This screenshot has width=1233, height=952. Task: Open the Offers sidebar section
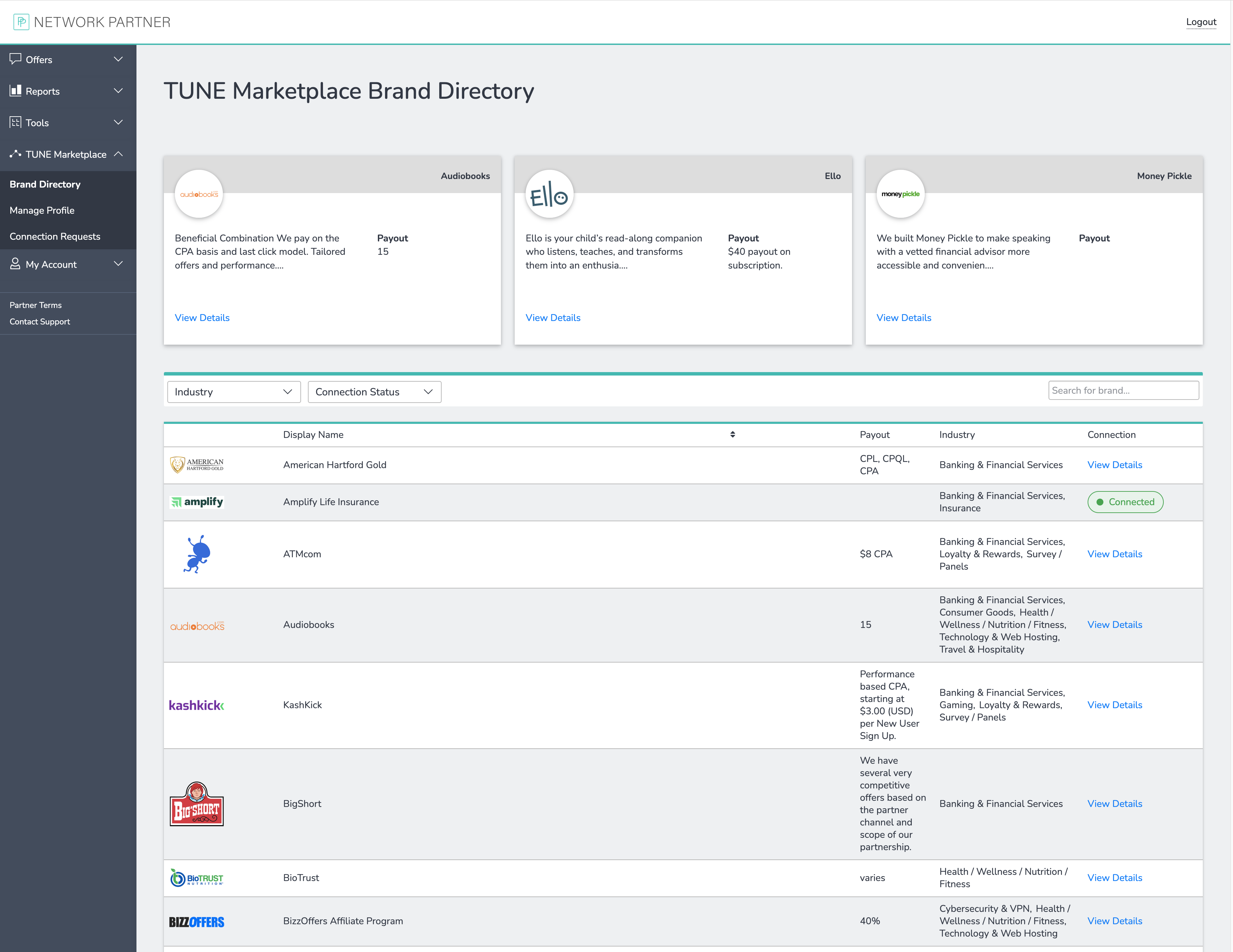68,59
